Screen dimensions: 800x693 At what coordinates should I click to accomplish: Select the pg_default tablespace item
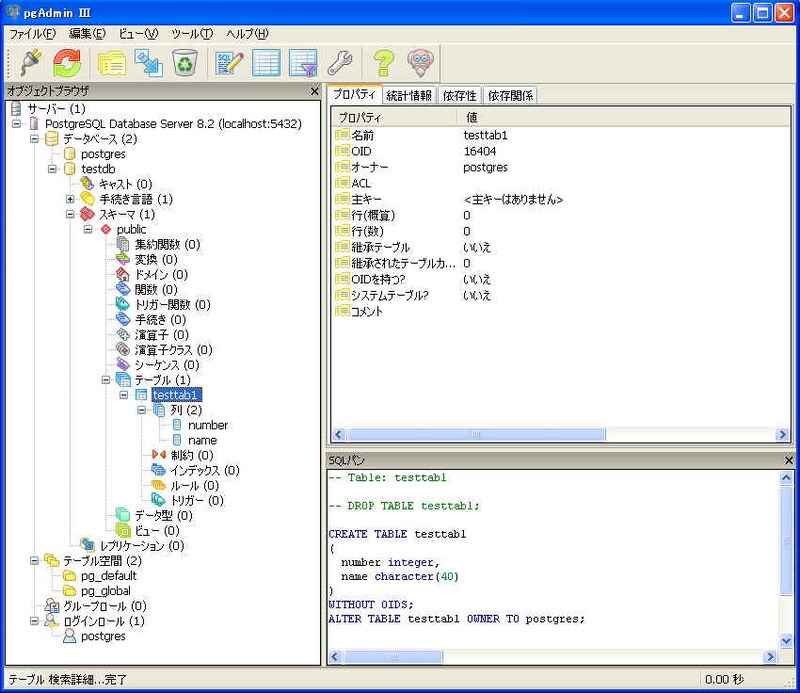pos(108,576)
